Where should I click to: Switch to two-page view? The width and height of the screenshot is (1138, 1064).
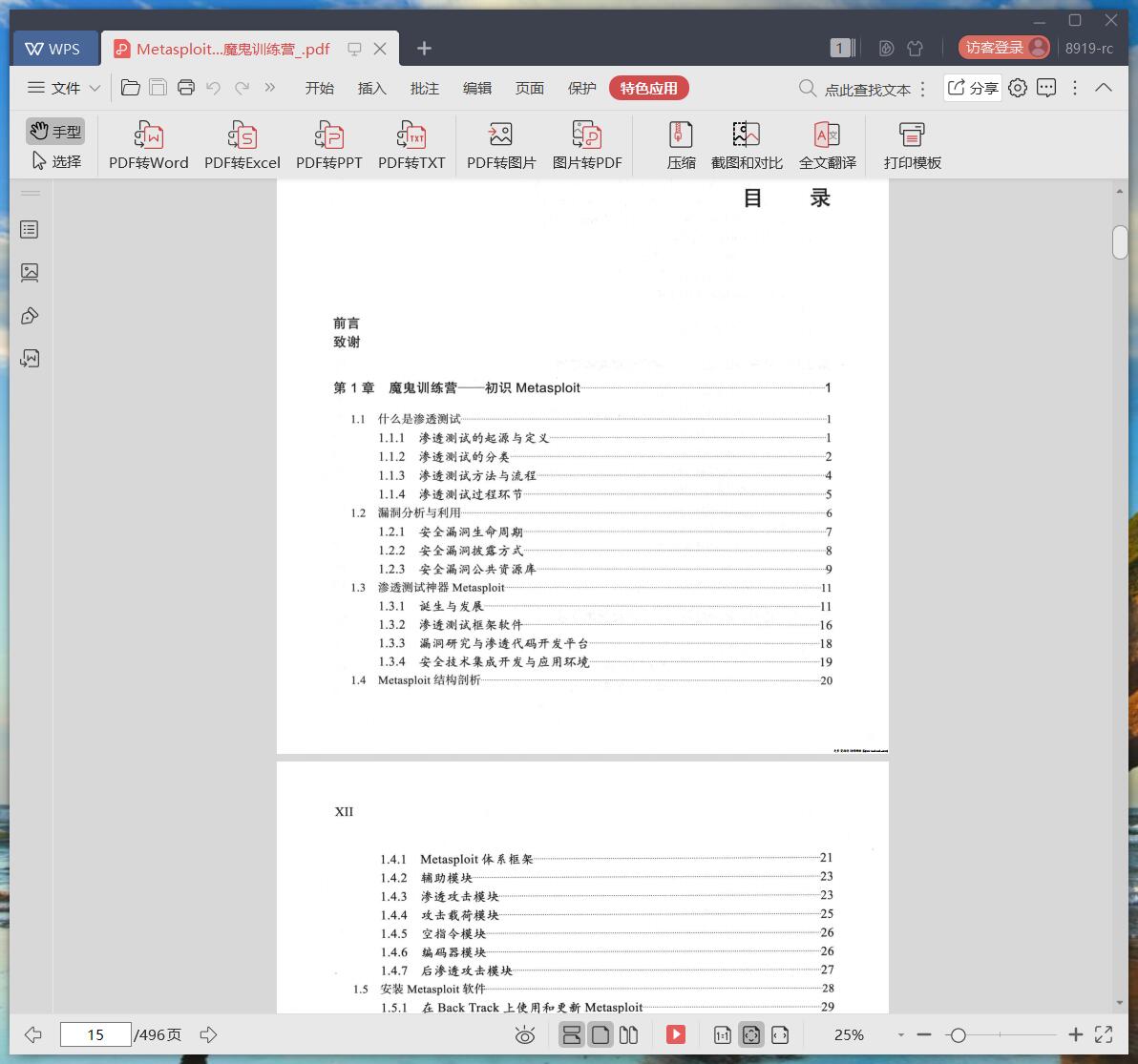point(628,1034)
